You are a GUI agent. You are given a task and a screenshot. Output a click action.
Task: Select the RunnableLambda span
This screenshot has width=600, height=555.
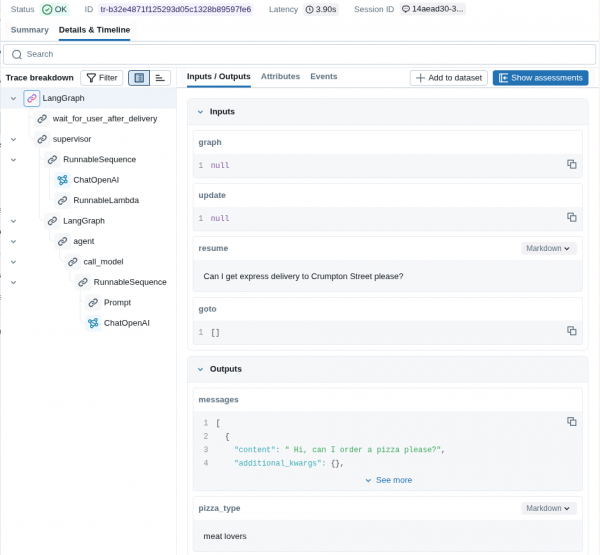106,201
